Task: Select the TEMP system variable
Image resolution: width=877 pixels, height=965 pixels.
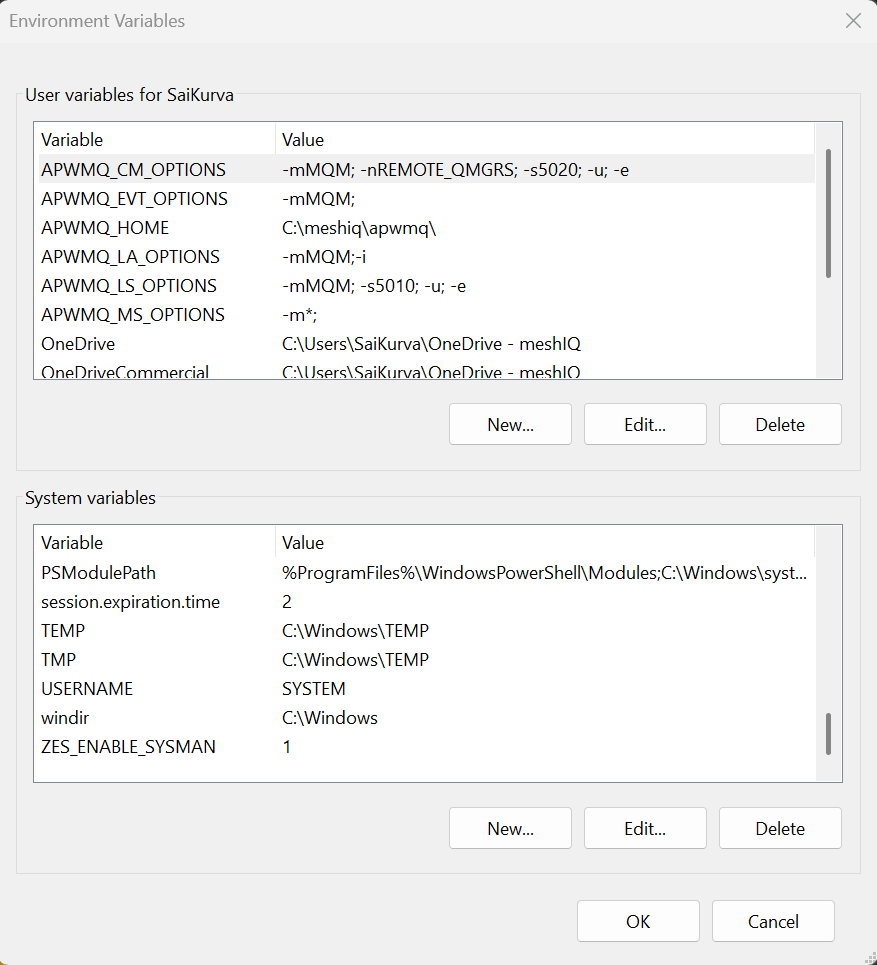Action: tap(64, 630)
